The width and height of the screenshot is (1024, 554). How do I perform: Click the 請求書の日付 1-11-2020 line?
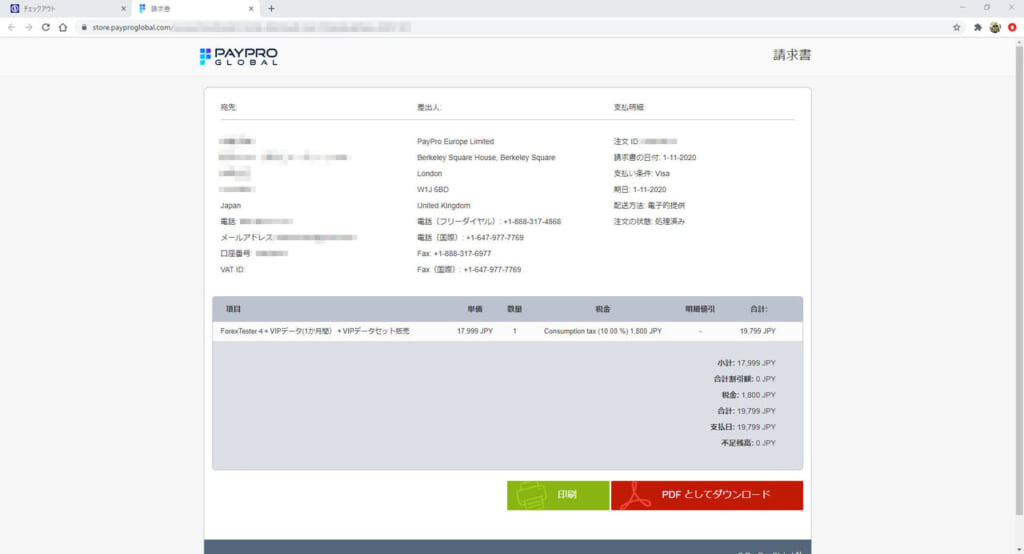point(654,157)
